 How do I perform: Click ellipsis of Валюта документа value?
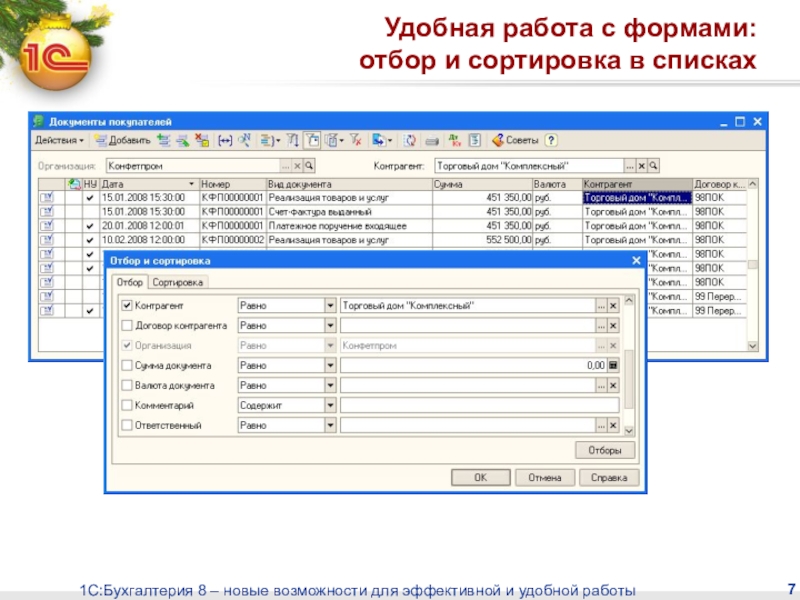(601, 385)
